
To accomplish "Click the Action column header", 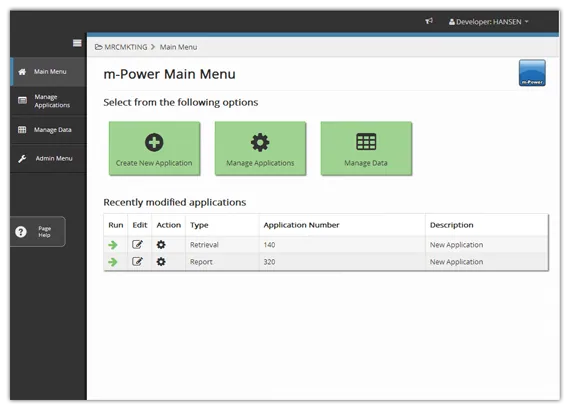I will 169,225.
